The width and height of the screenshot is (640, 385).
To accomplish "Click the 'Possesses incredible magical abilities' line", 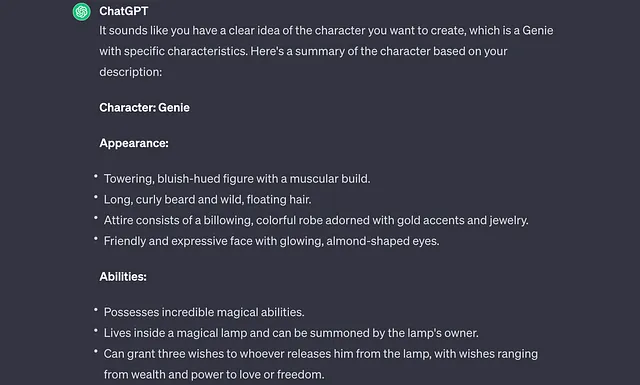I will (204, 312).
